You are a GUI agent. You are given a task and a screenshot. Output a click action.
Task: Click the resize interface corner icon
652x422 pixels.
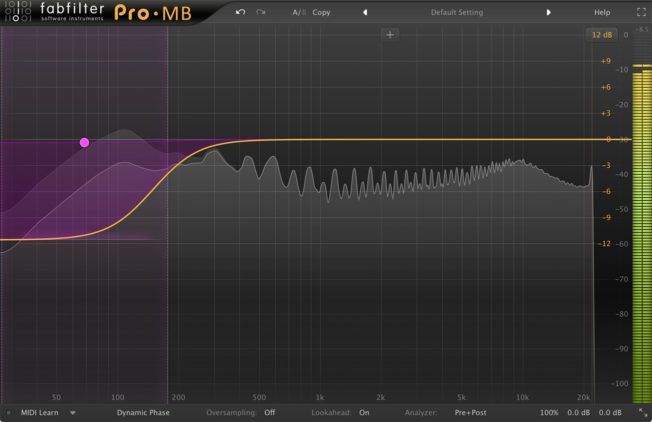(643, 412)
